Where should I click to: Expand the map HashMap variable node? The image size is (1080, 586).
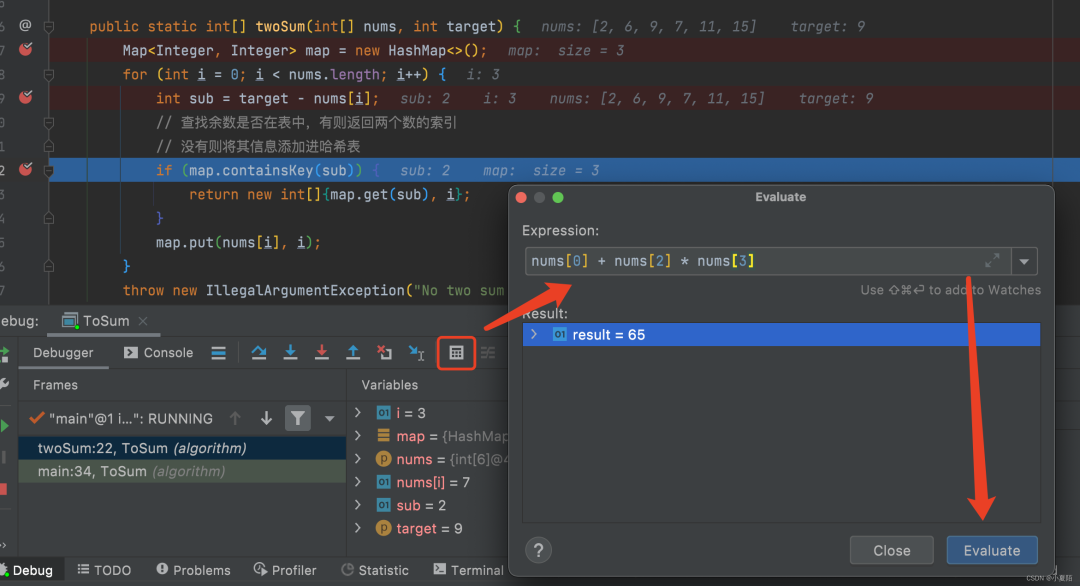click(358, 436)
